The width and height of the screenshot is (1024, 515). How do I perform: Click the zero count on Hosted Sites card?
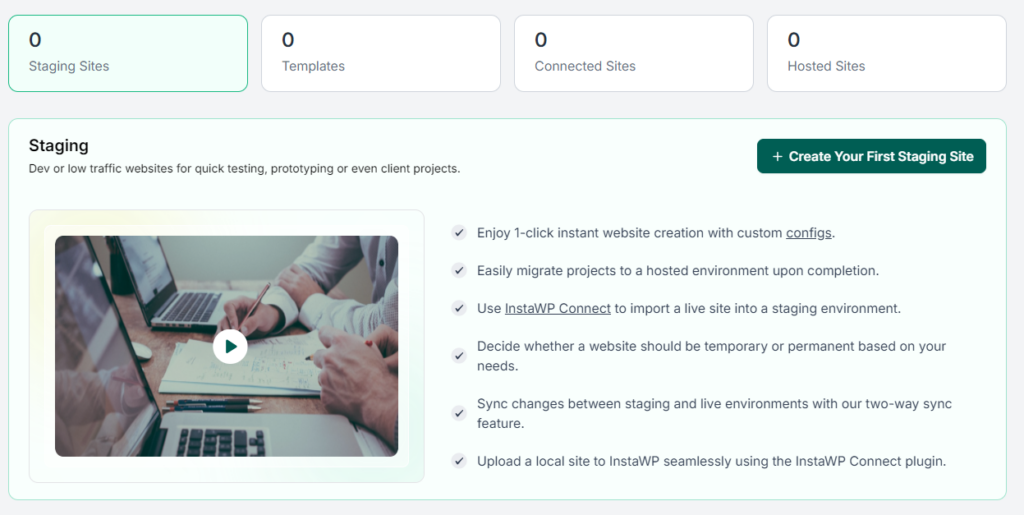(793, 40)
